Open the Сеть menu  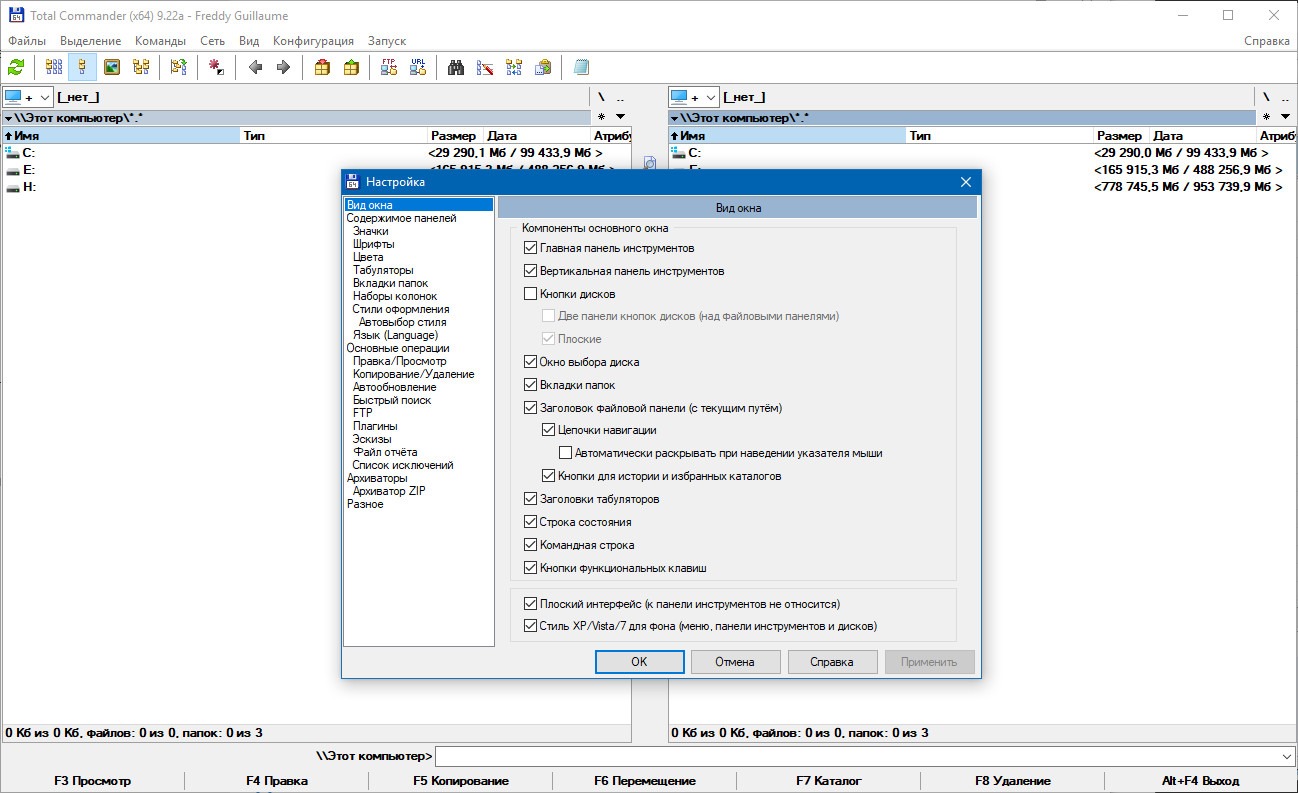[212, 41]
